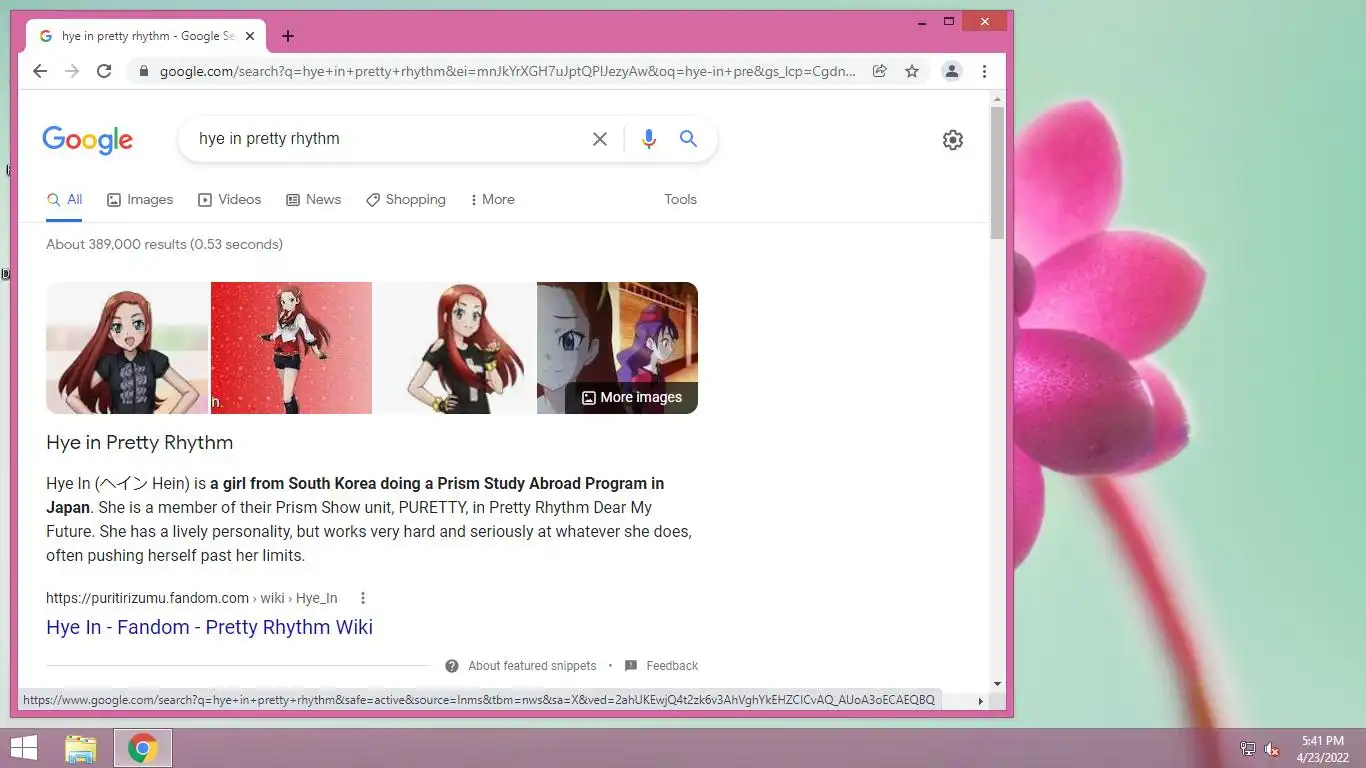The width and height of the screenshot is (1366, 768).
Task: Switch to the Videos tab
Action: tap(230, 199)
